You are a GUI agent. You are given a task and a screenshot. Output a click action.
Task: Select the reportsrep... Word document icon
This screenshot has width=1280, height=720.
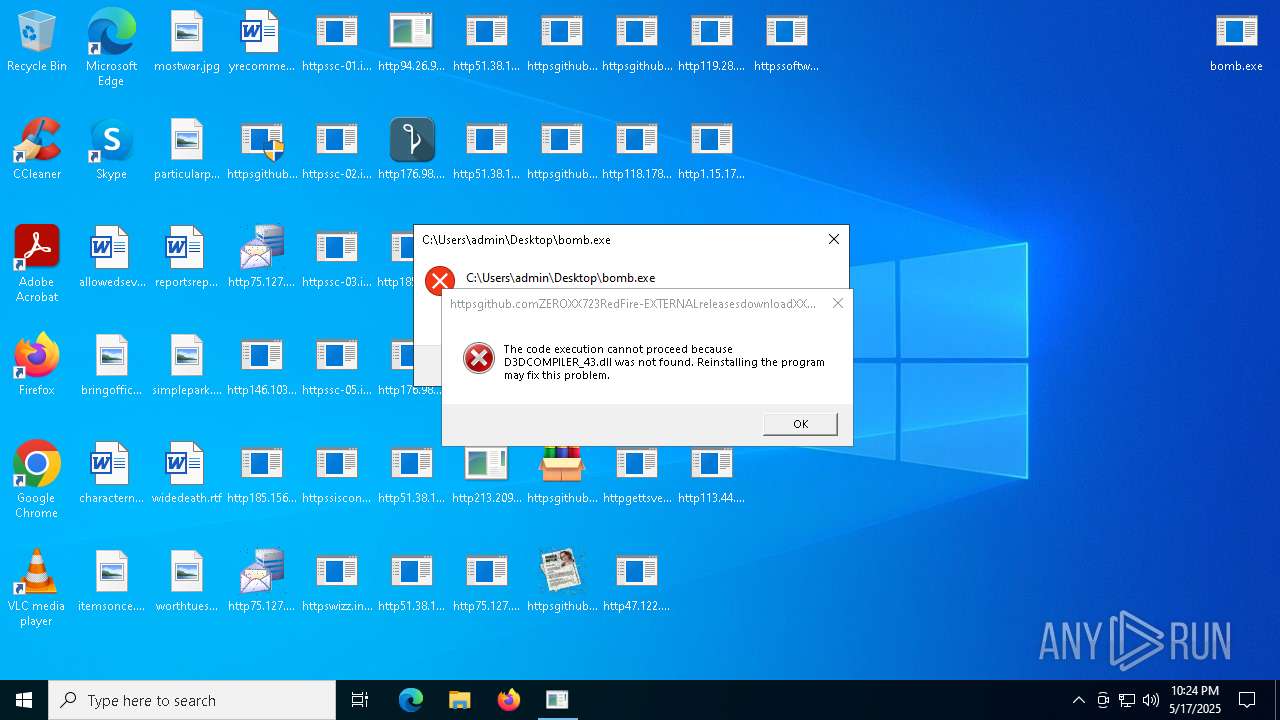(187, 258)
